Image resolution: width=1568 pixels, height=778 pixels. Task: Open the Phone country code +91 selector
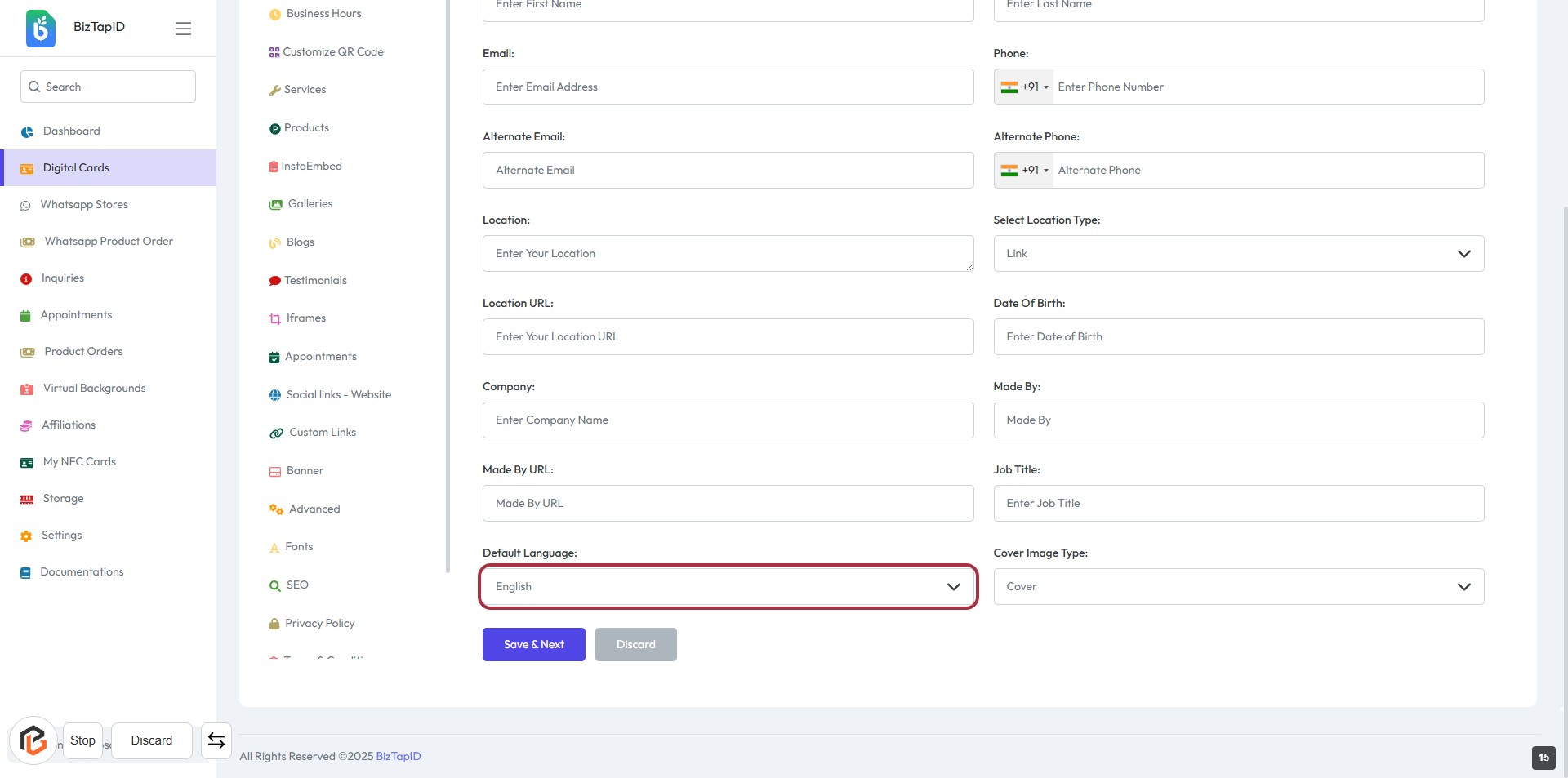(x=1024, y=87)
